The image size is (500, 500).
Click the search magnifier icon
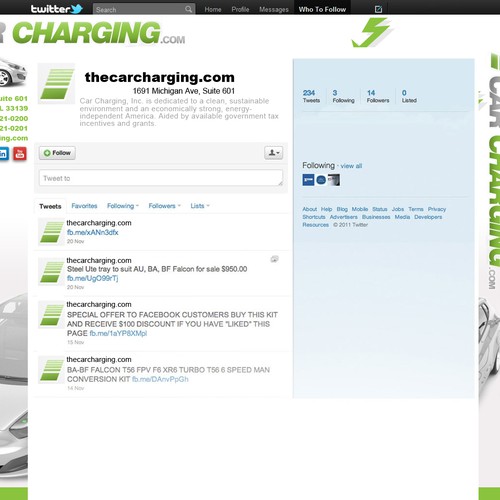(188, 9)
